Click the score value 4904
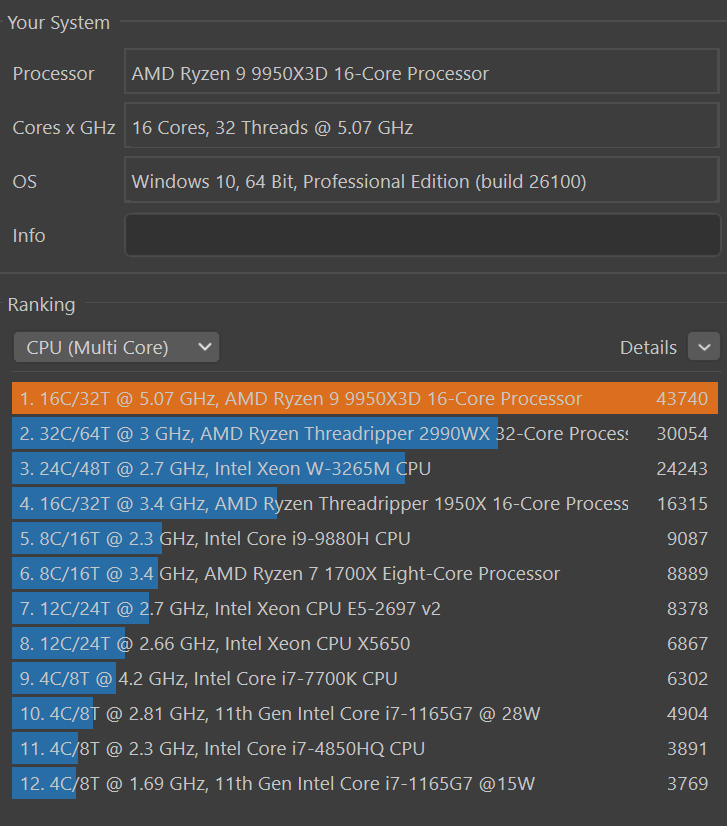The width and height of the screenshot is (727, 826). 687,714
